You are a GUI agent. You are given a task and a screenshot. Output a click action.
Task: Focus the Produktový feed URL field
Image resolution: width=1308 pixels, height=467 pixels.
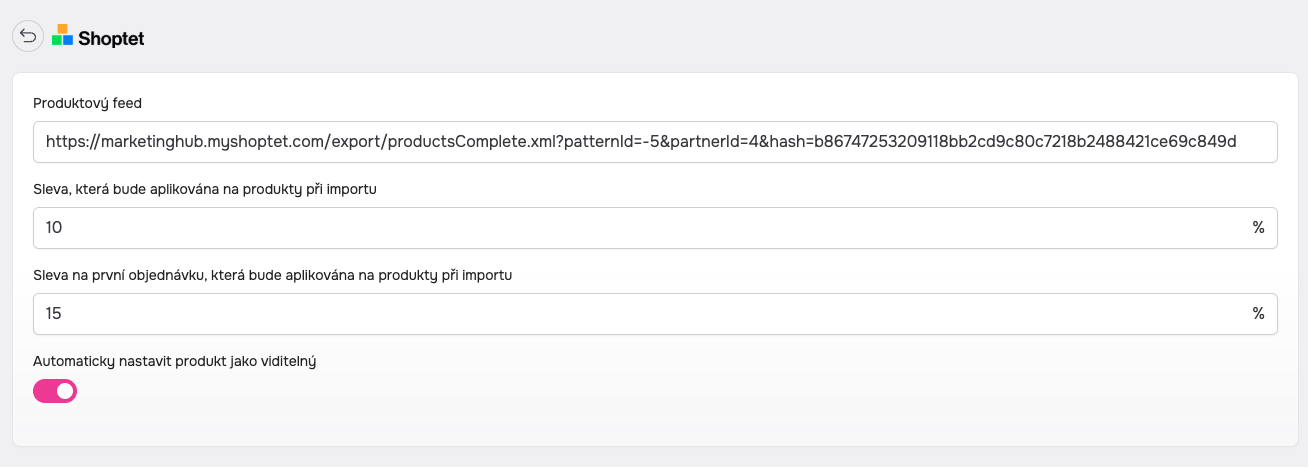(x=655, y=142)
